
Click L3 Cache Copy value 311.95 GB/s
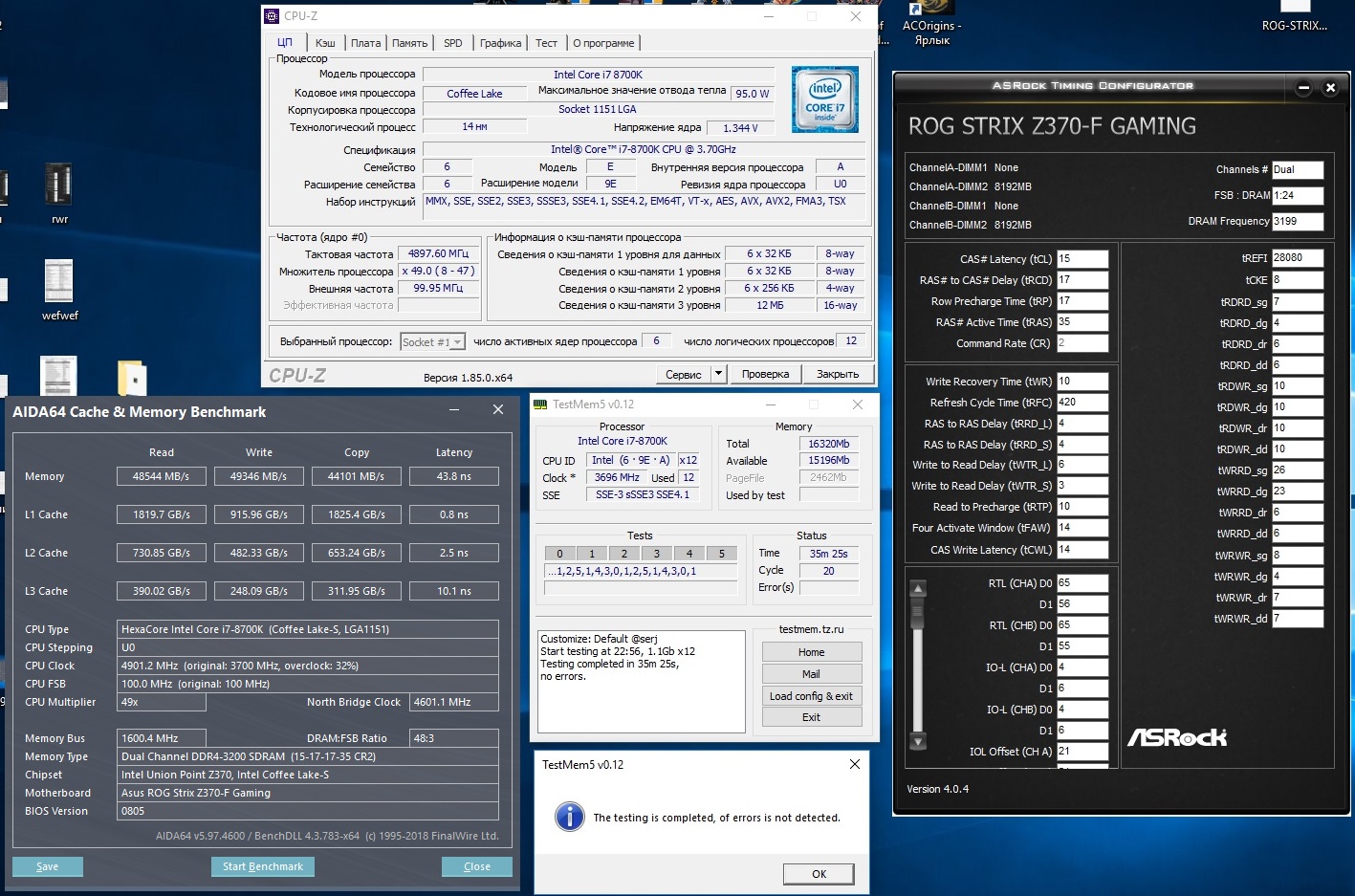[357, 591]
